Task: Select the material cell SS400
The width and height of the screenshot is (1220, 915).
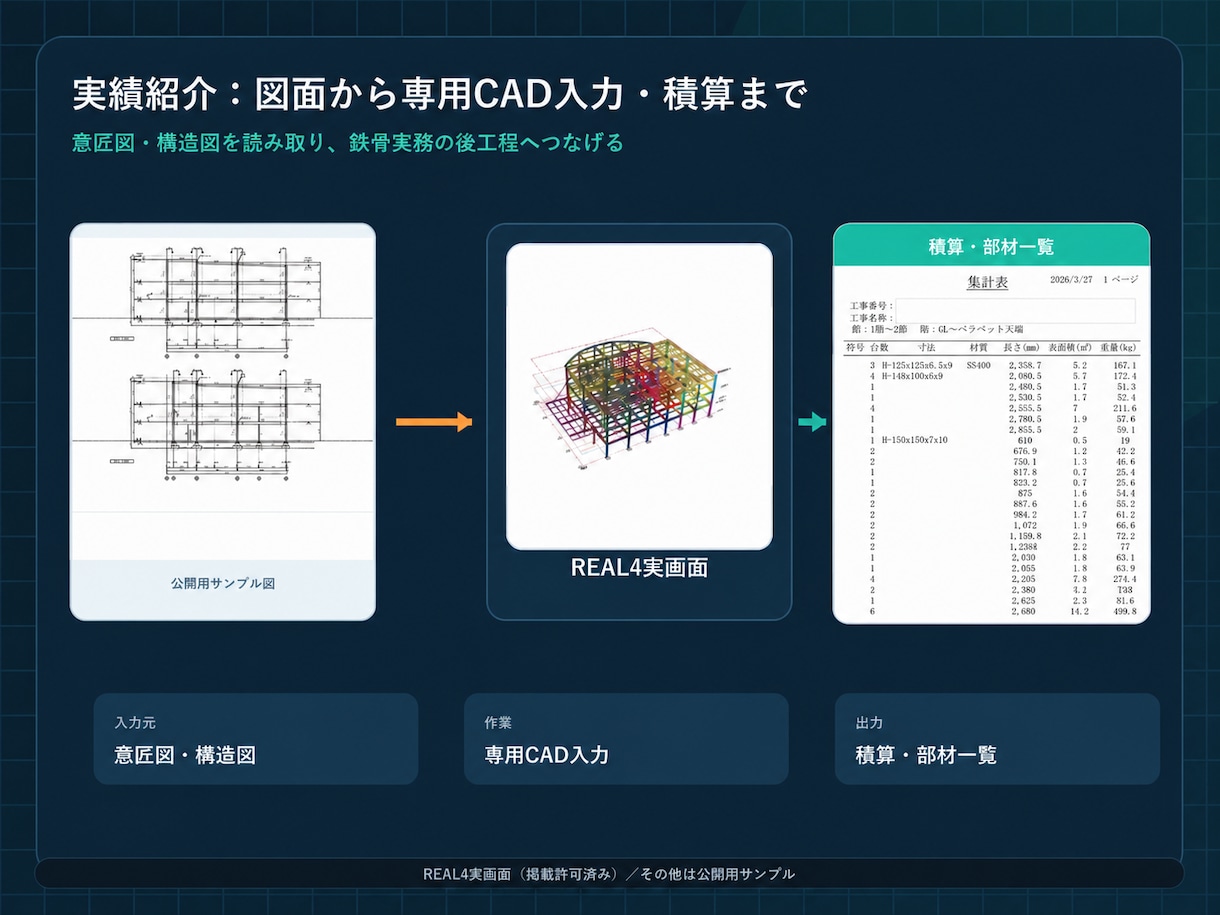Action: [978, 366]
